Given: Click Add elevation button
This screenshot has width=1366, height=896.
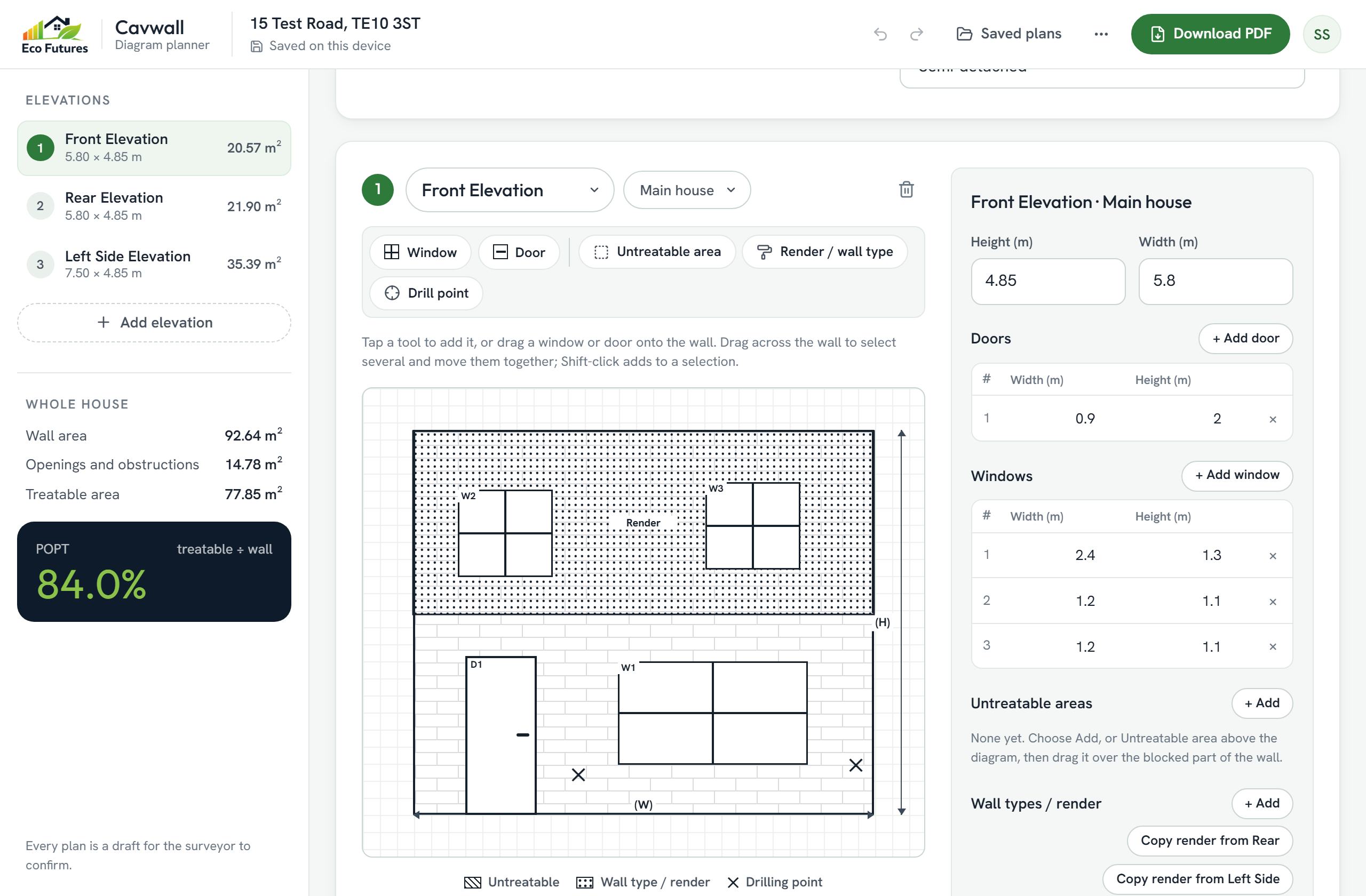Looking at the screenshot, I should point(154,322).
